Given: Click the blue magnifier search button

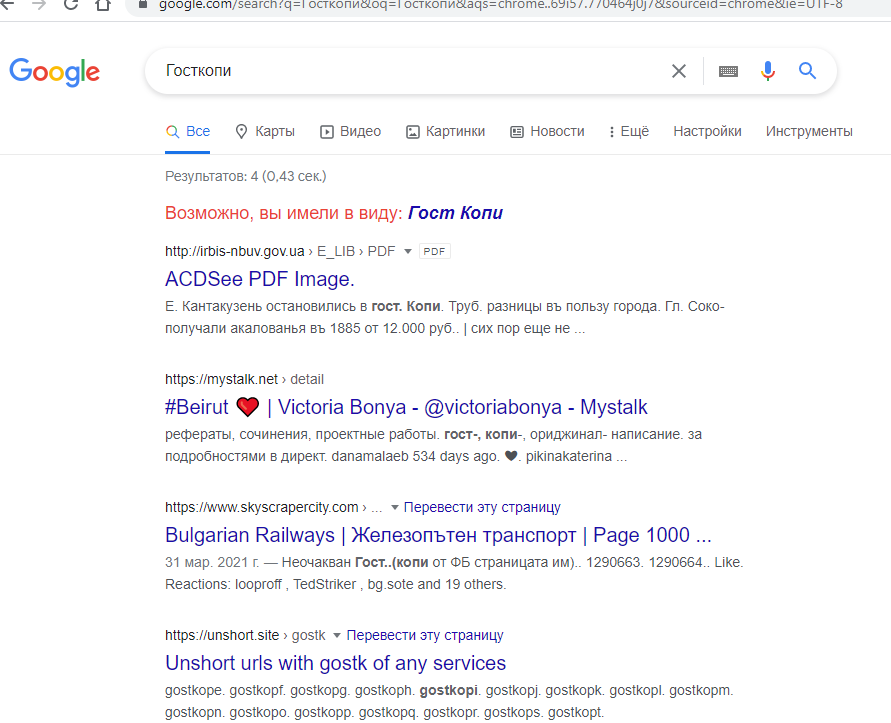Looking at the screenshot, I should [x=807, y=71].
